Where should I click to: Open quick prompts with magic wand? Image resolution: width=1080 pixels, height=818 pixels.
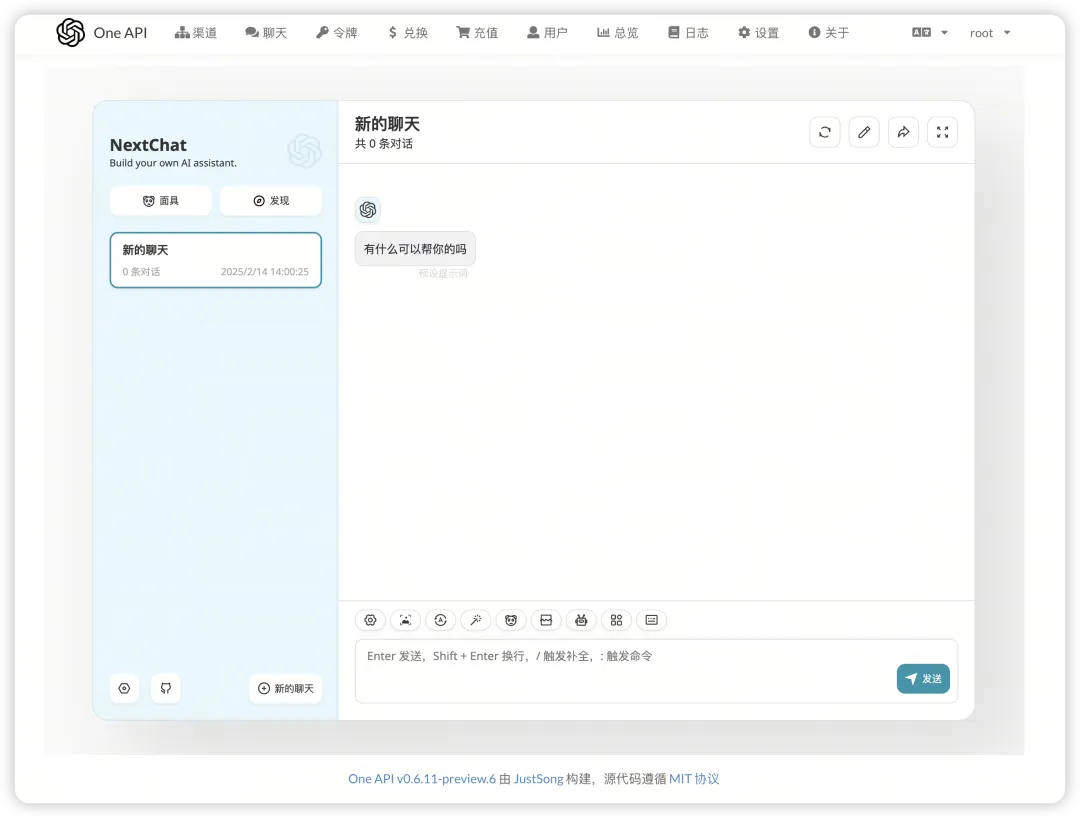(x=476, y=620)
